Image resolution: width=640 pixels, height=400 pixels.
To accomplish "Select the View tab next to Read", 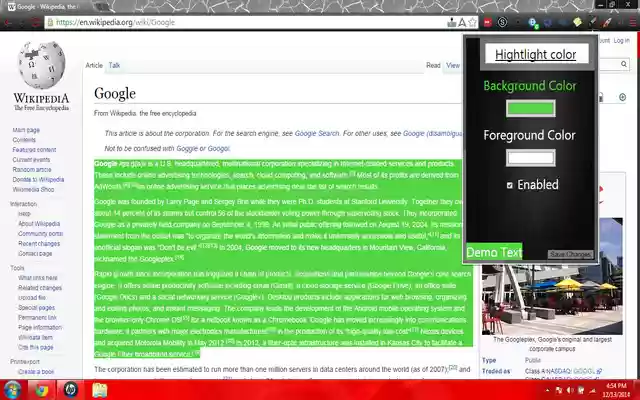I will (x=453, y=65).
